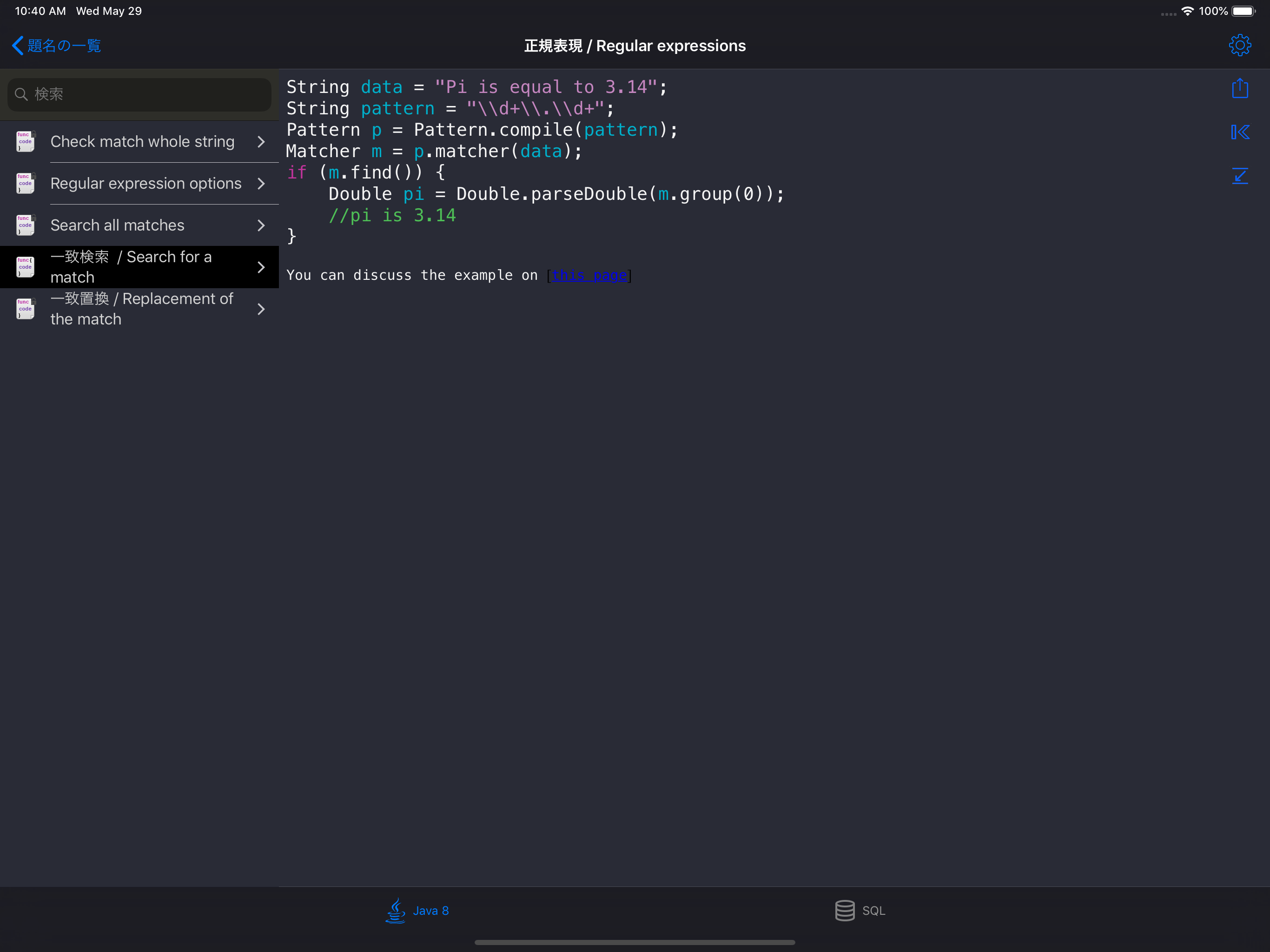
Task: Switch to the SQL tab
Action: (x=860, y=910)
